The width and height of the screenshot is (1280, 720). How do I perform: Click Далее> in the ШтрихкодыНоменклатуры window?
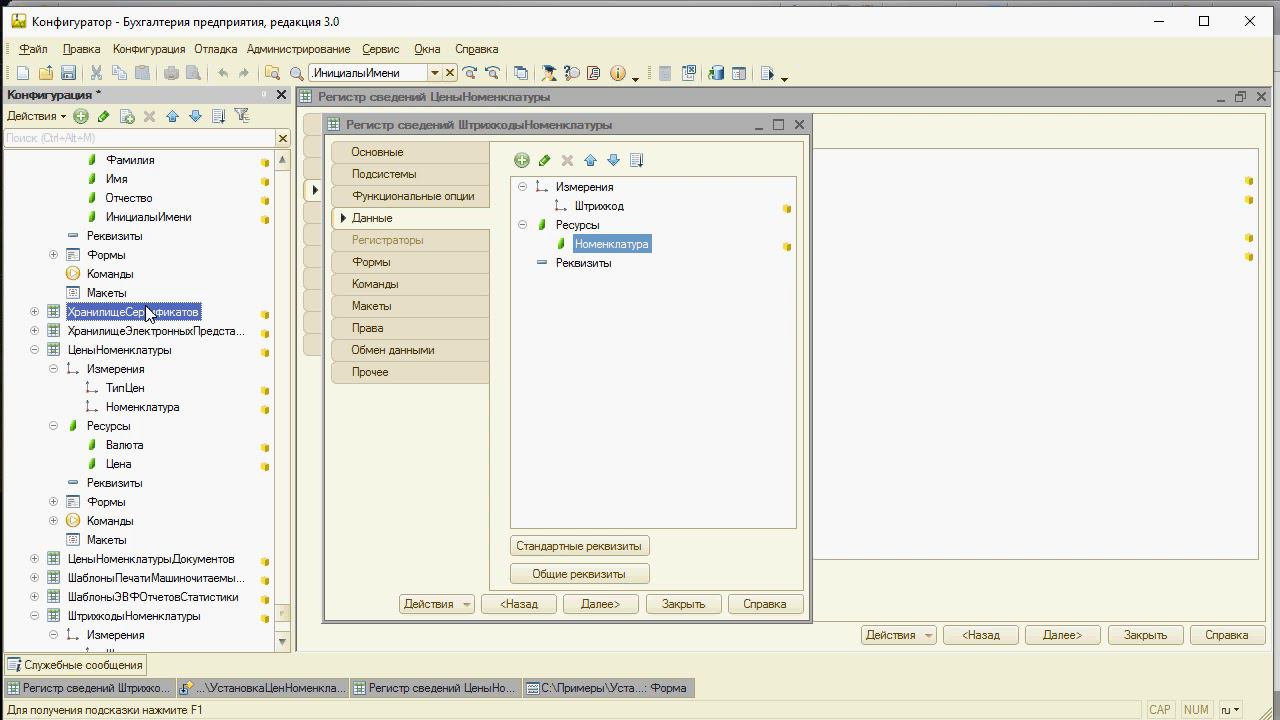pyautogui.click(x=600, y=604)
